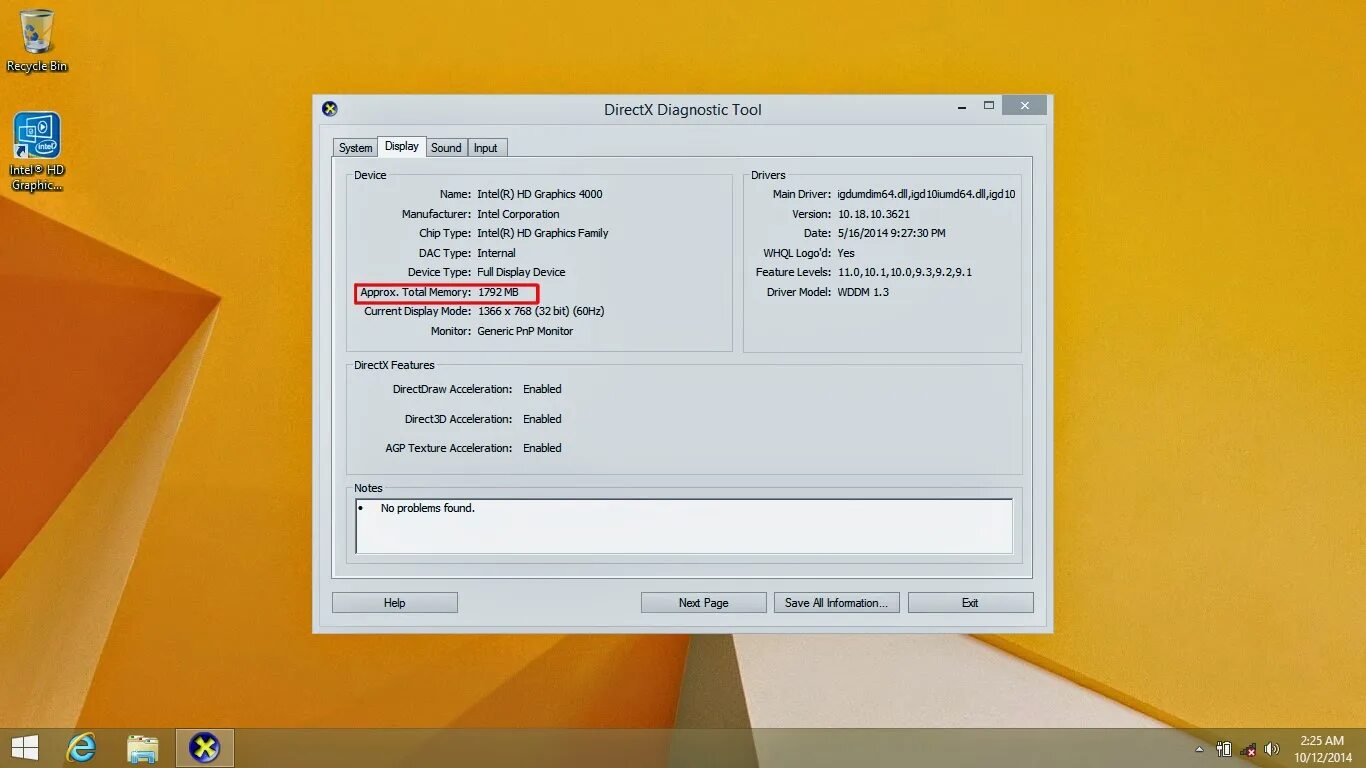1366x768 pixels.
Task: Click display mode '1366 x 768 (32 bit) (60Hz)'
Action: point(541,311)
